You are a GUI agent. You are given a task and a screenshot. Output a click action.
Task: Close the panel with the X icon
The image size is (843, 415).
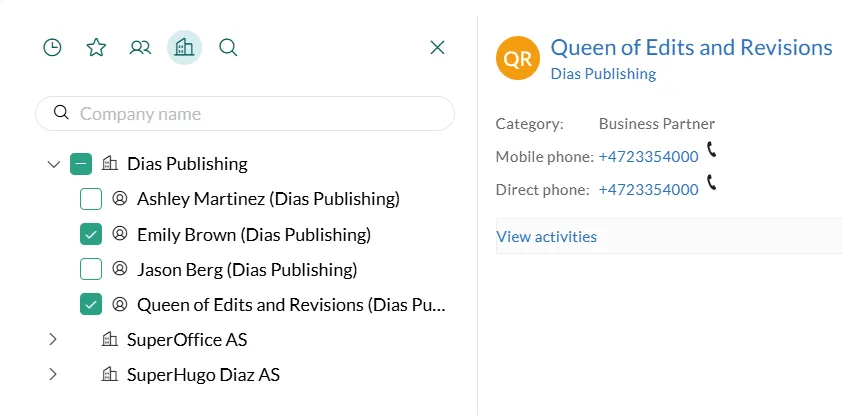[437, 47]
